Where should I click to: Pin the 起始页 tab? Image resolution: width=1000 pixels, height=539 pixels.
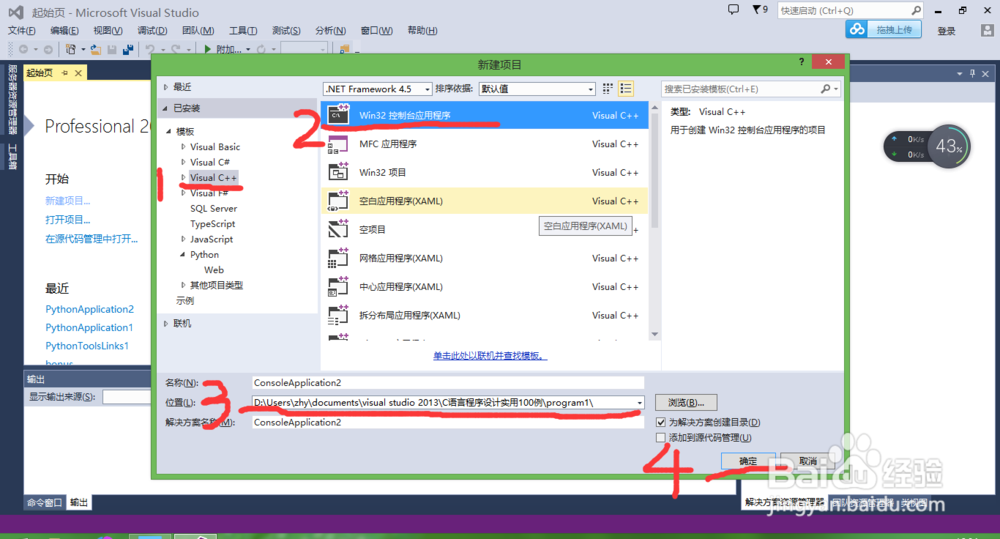click(x=64, y=73)
